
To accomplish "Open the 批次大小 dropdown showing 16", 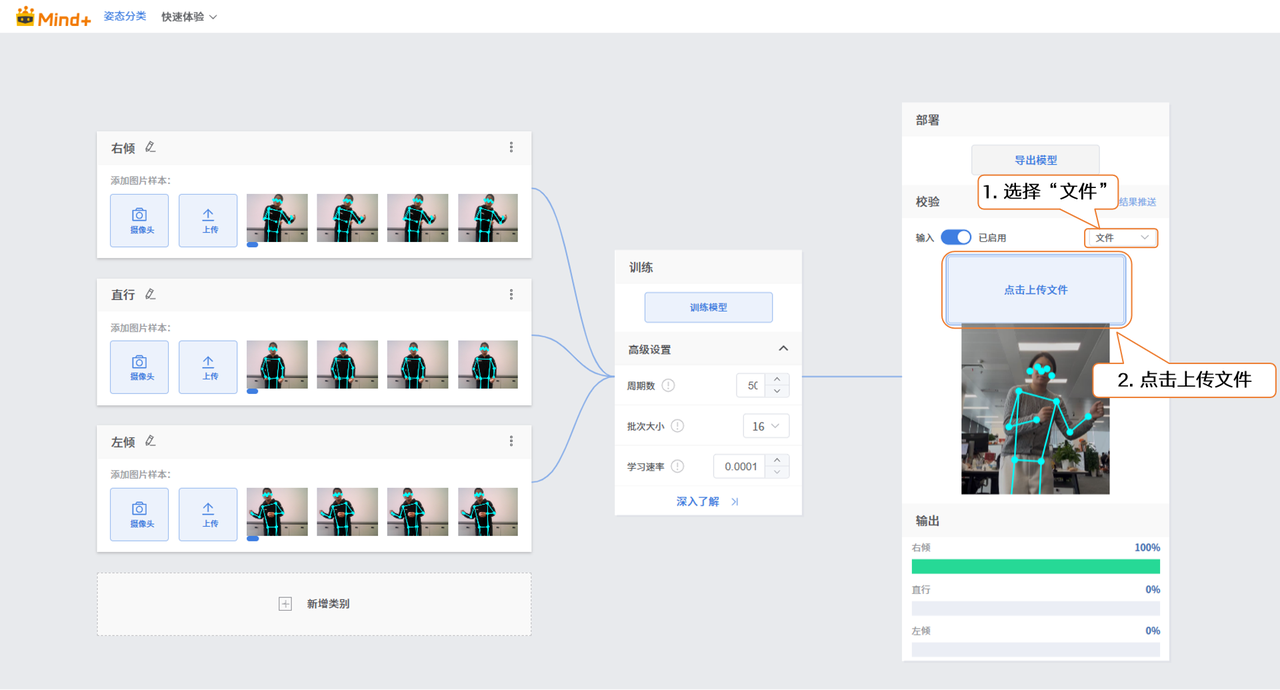I will tap(766, 426).
